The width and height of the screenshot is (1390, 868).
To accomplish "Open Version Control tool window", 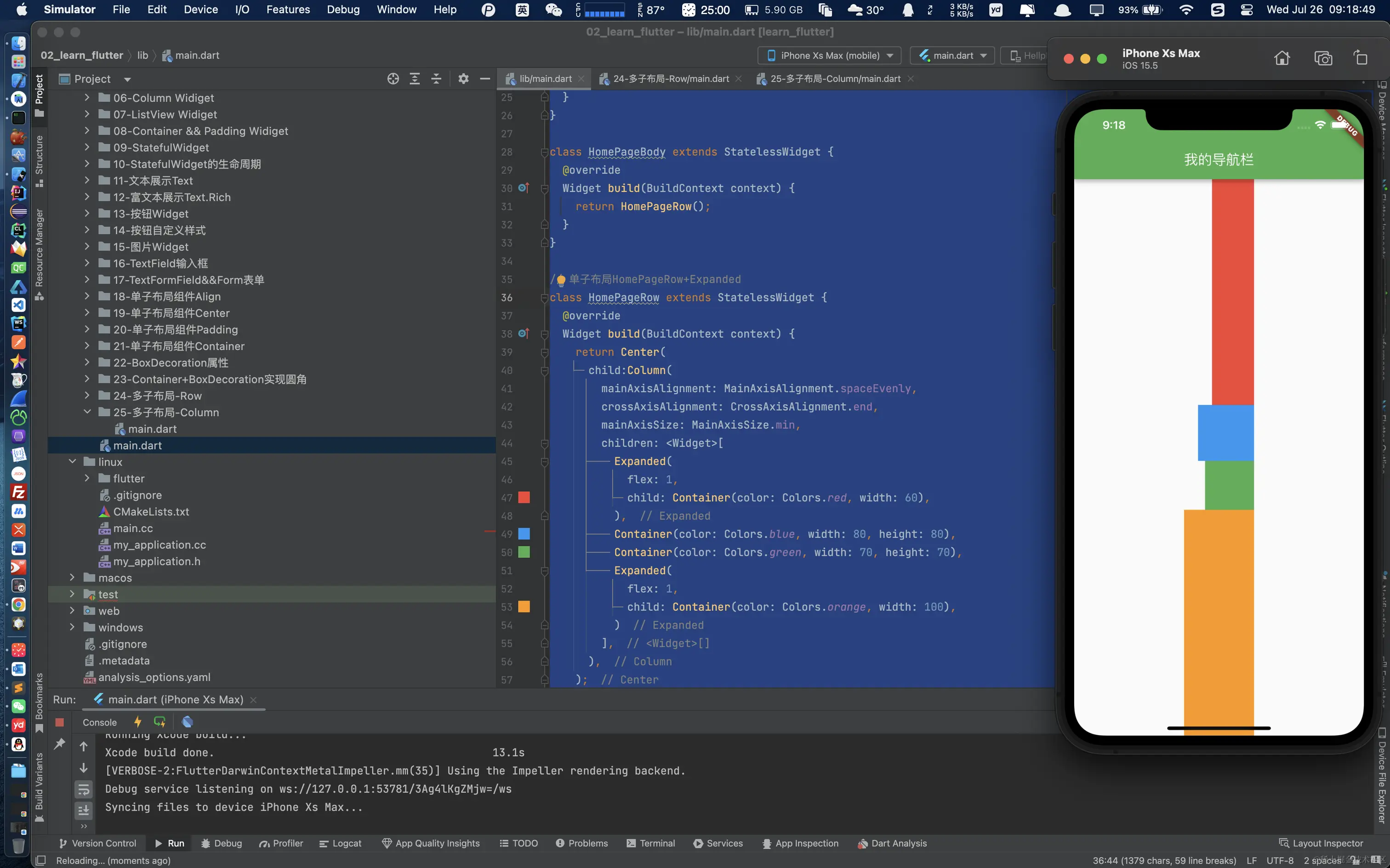I will point(97,843).
